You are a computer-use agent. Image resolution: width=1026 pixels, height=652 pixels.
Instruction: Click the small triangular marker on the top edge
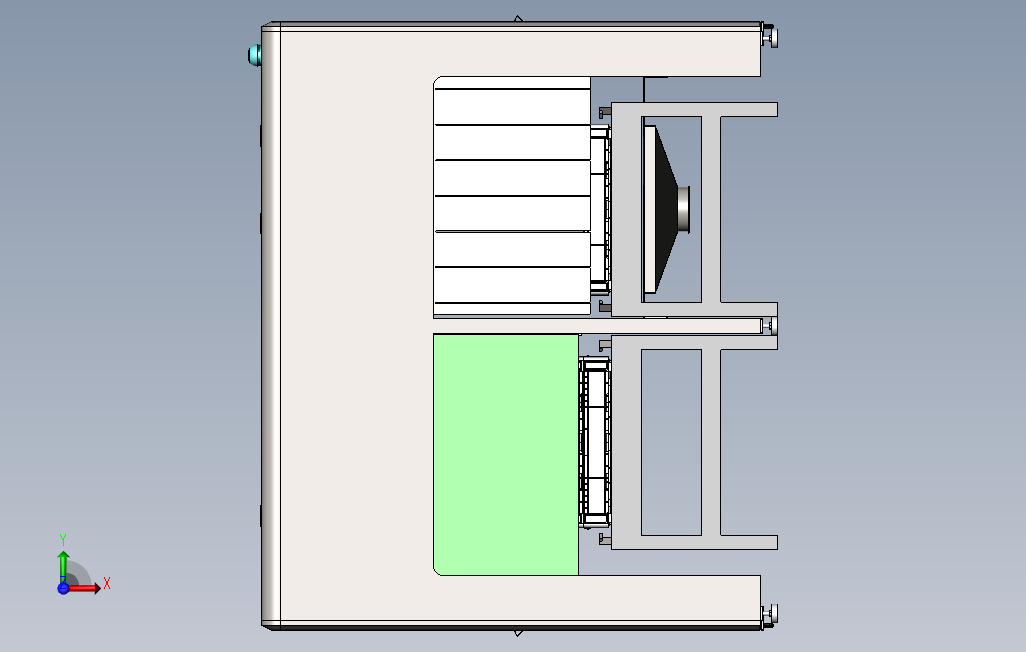point(518,18)
